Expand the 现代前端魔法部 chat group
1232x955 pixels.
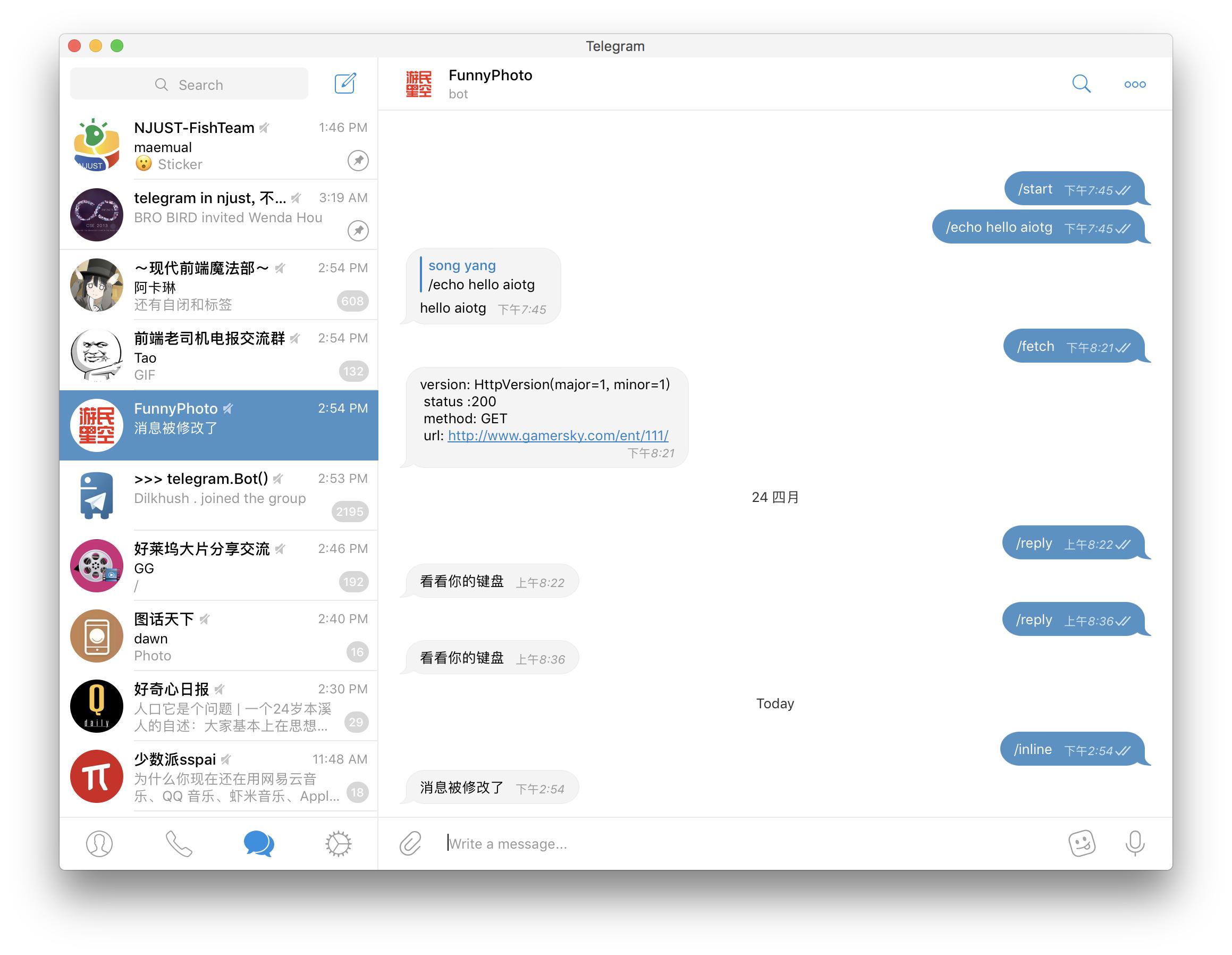[x=221, y=286]
